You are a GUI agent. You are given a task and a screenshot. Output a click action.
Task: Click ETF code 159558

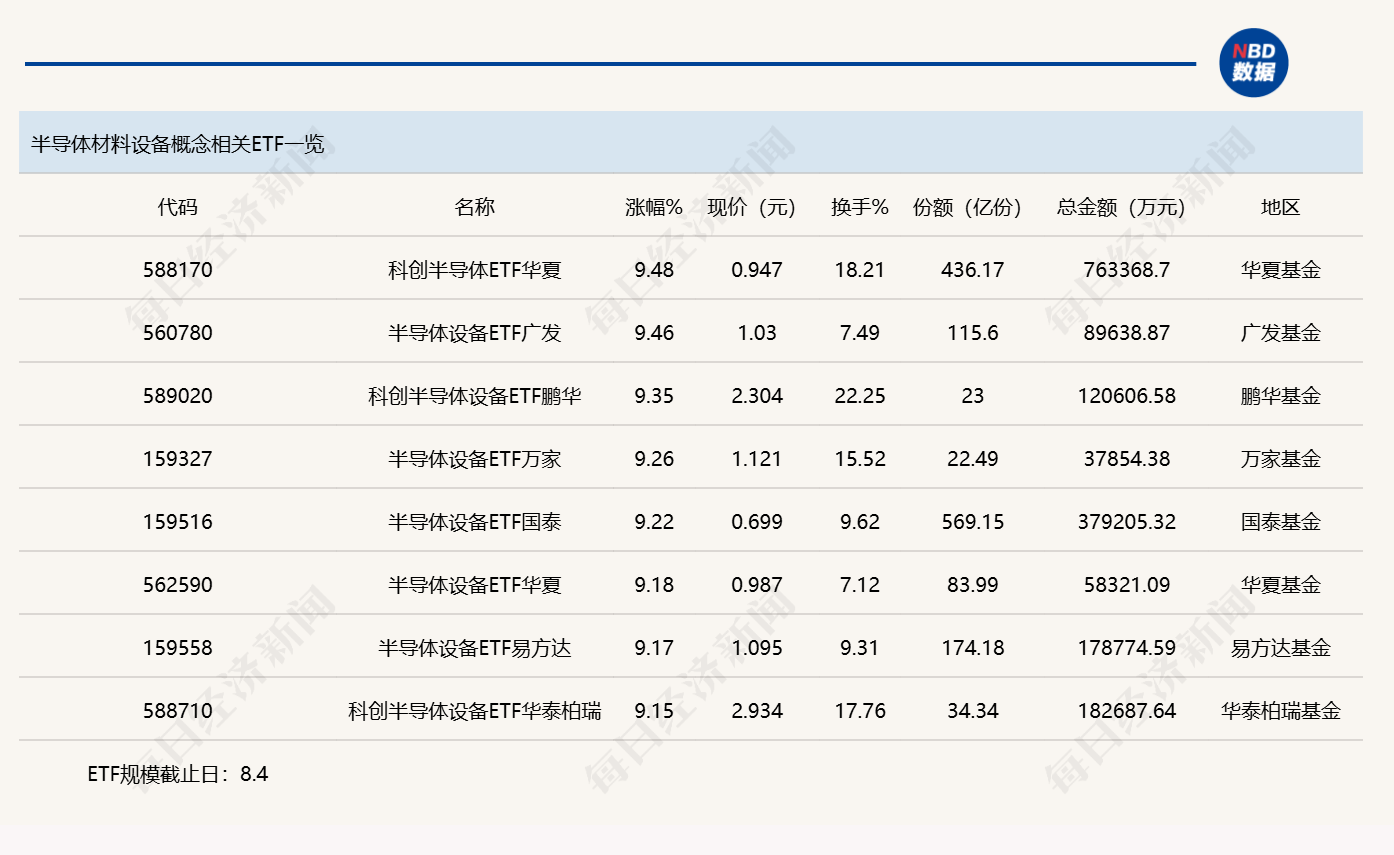pyautogui.click(x=178, y=648)
